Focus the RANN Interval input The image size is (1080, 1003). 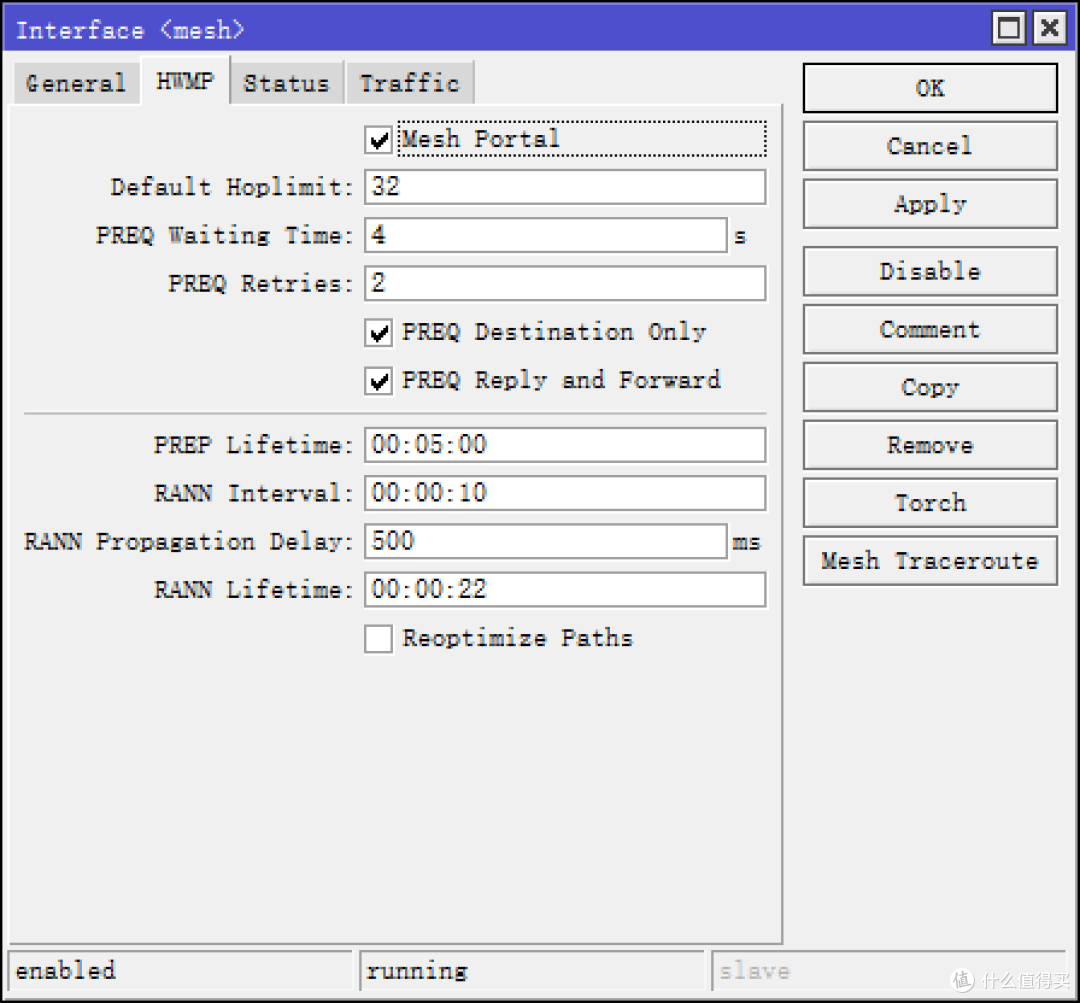click(565, 493)
